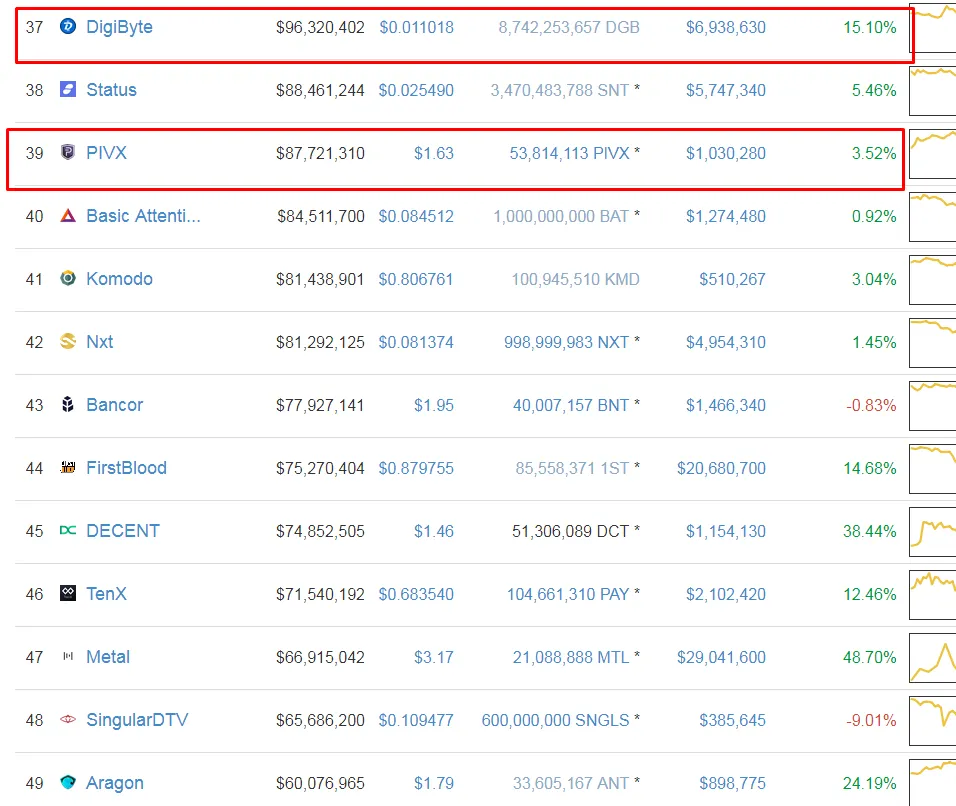Open the PIVX coin page link
The image size is (956, 806).
(x=107, y=153)
